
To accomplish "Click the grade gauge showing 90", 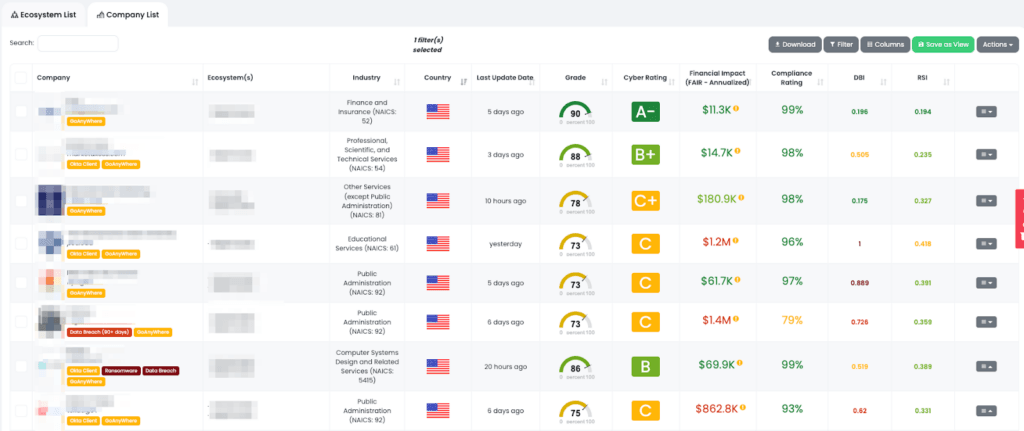I will (575, 112).
